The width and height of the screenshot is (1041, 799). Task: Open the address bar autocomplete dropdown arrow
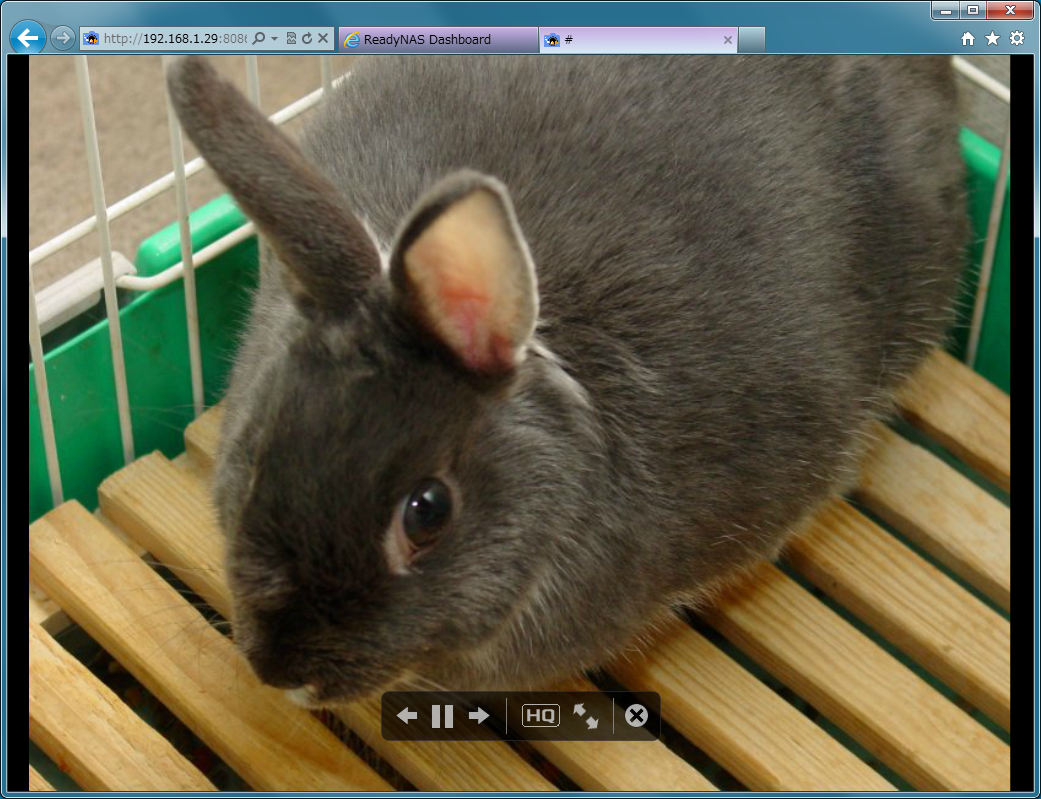274,39
